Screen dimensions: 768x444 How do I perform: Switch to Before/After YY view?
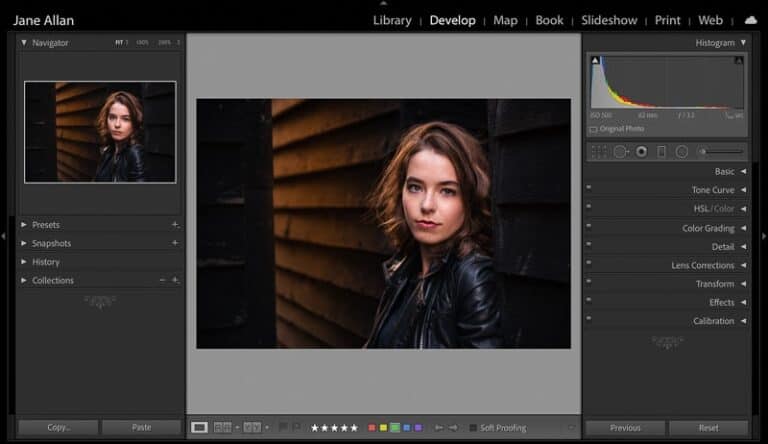pyautogui.click(x=252, y=428)
